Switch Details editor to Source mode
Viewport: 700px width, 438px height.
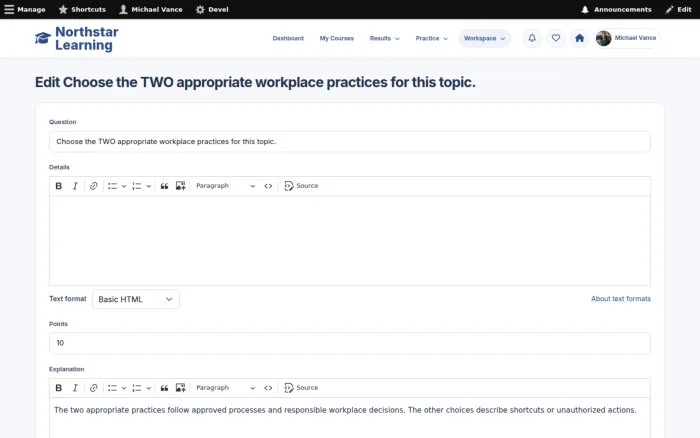click(301, 186)
